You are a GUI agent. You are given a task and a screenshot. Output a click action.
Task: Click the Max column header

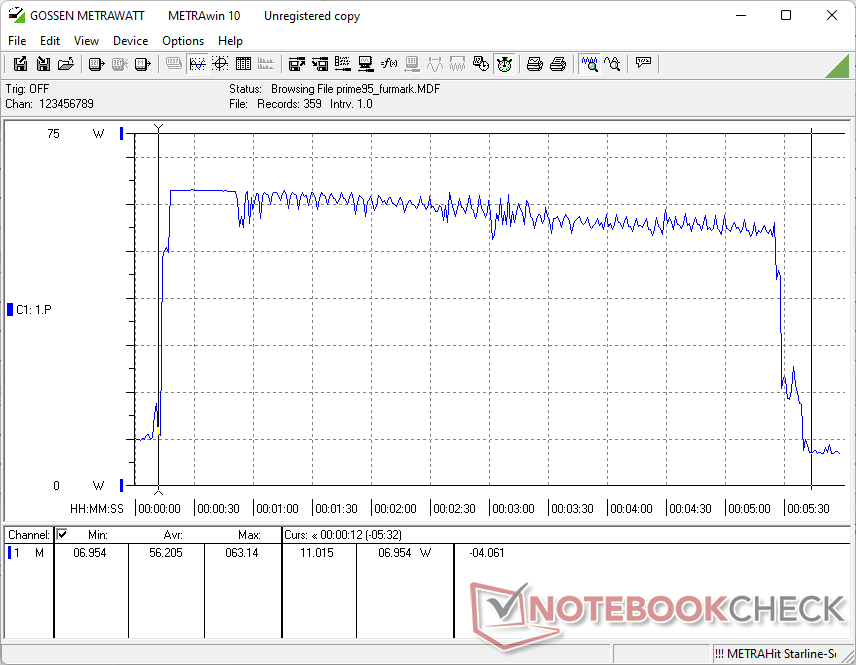(249, 535)
